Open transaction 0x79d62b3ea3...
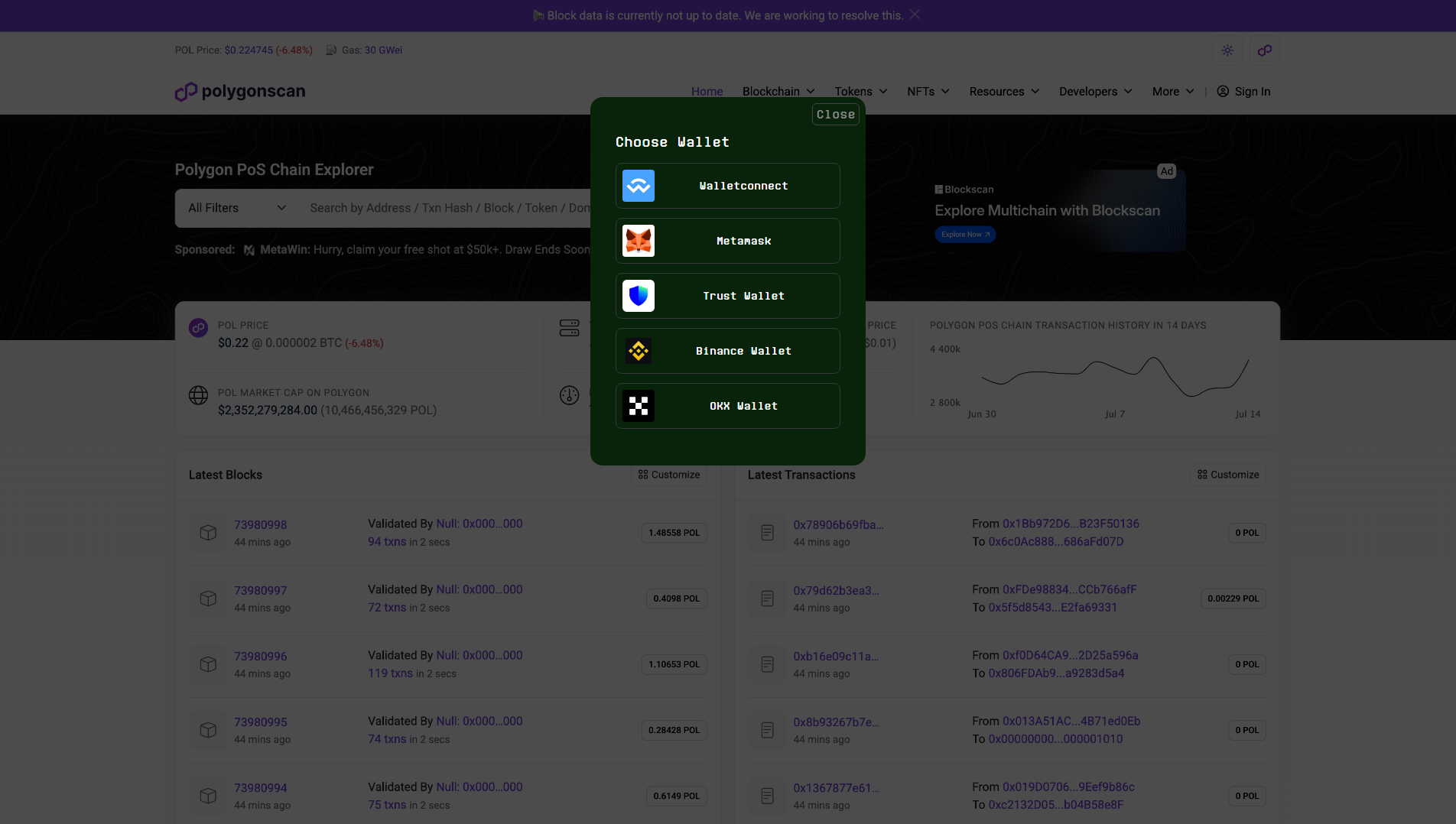This screenshot has height=824, width=1456. 836,591
